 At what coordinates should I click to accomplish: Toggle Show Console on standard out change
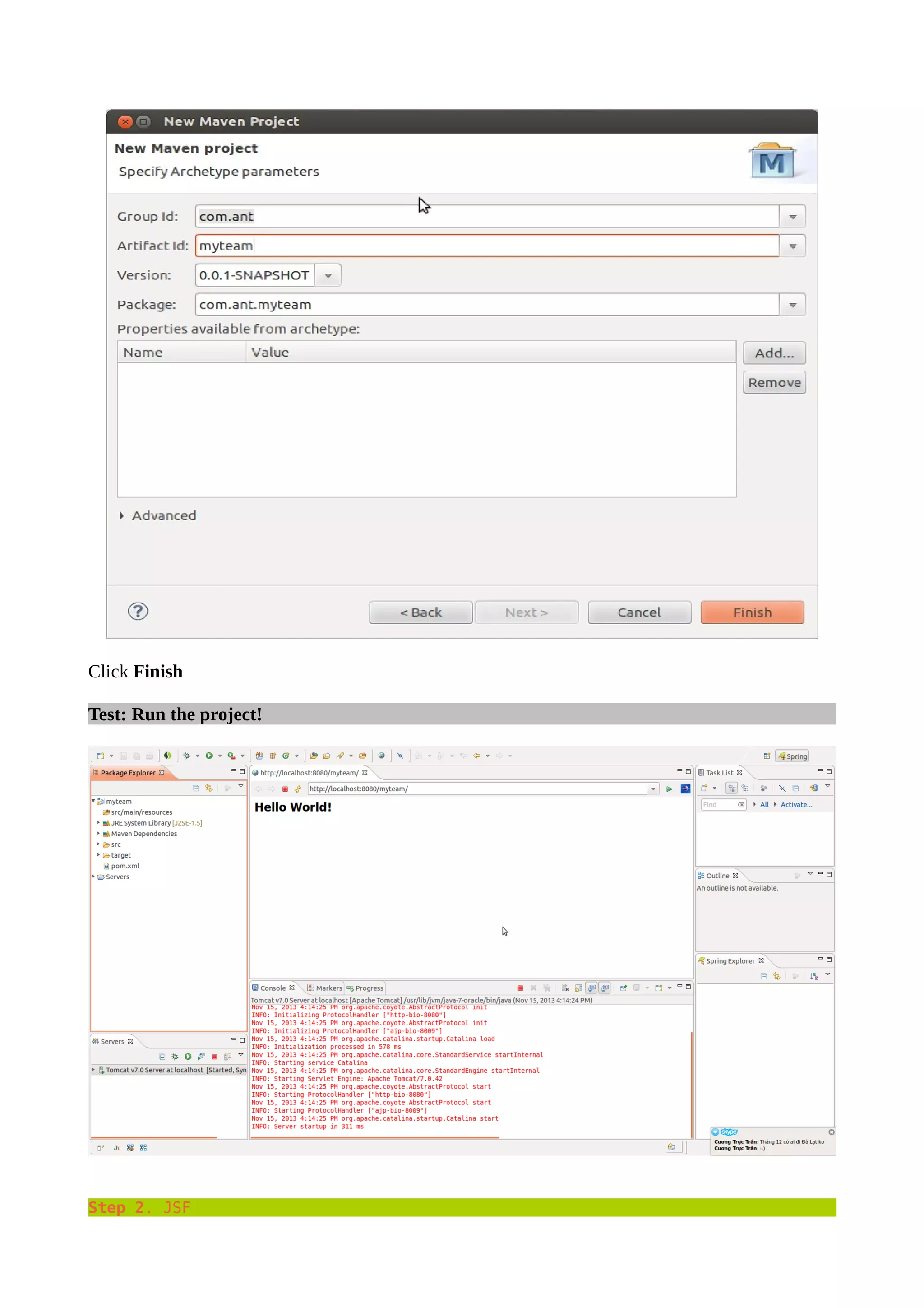click(x=591, y=988)
